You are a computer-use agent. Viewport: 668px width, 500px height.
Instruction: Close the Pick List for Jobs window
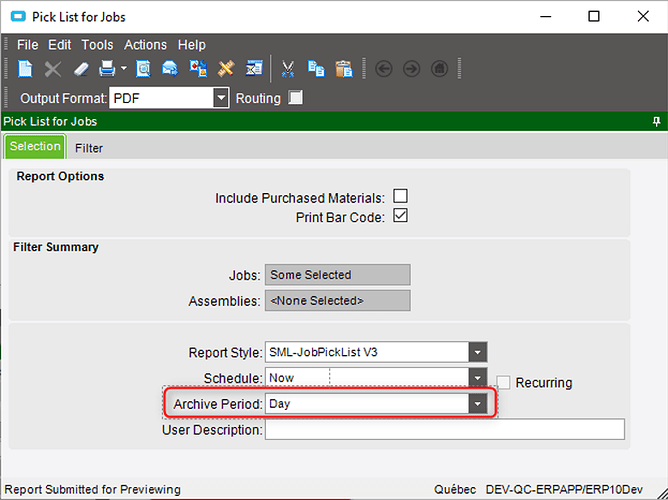(x=643, y=17)
